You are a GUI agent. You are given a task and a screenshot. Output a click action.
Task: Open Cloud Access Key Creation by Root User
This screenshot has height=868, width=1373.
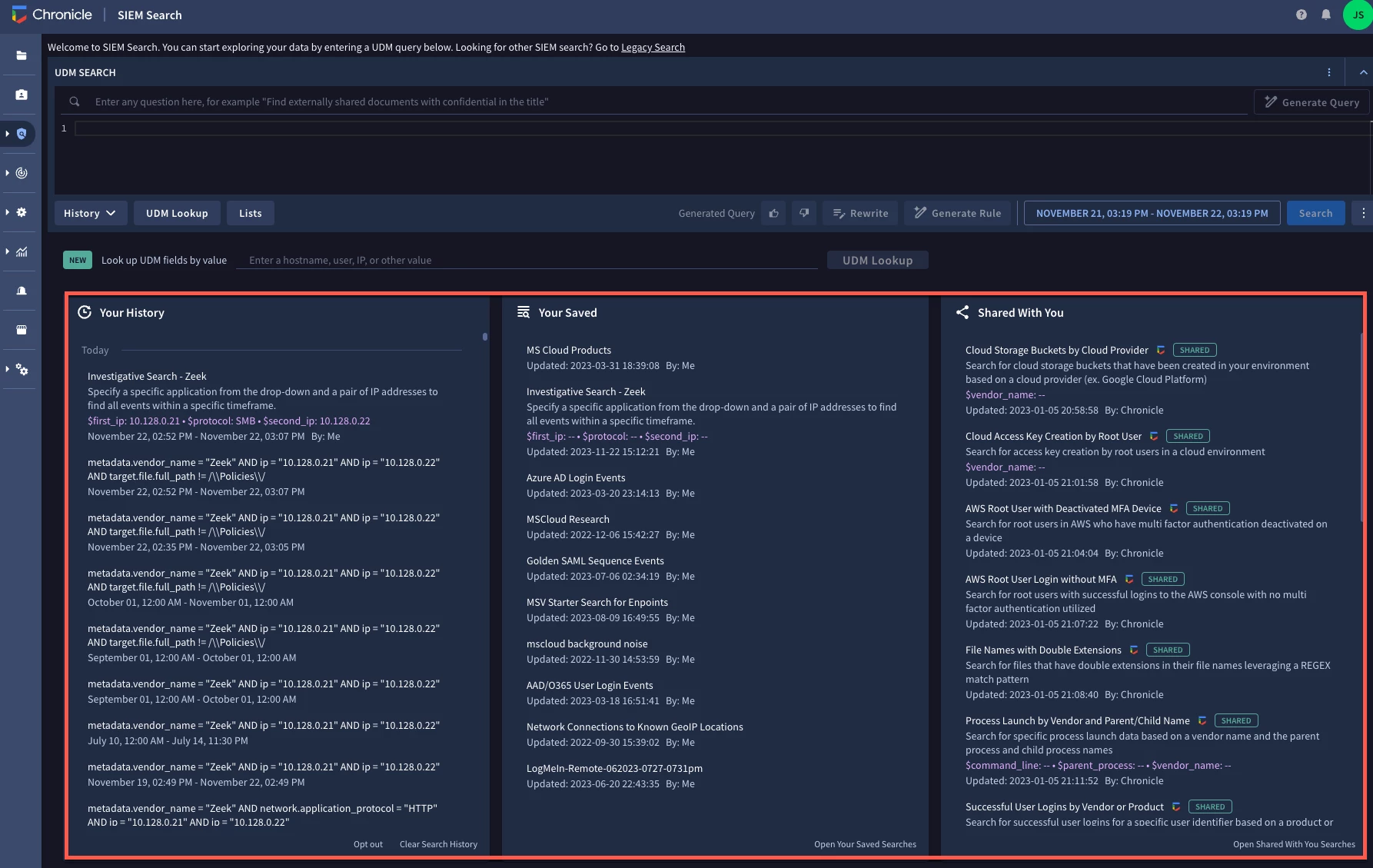1053,436
